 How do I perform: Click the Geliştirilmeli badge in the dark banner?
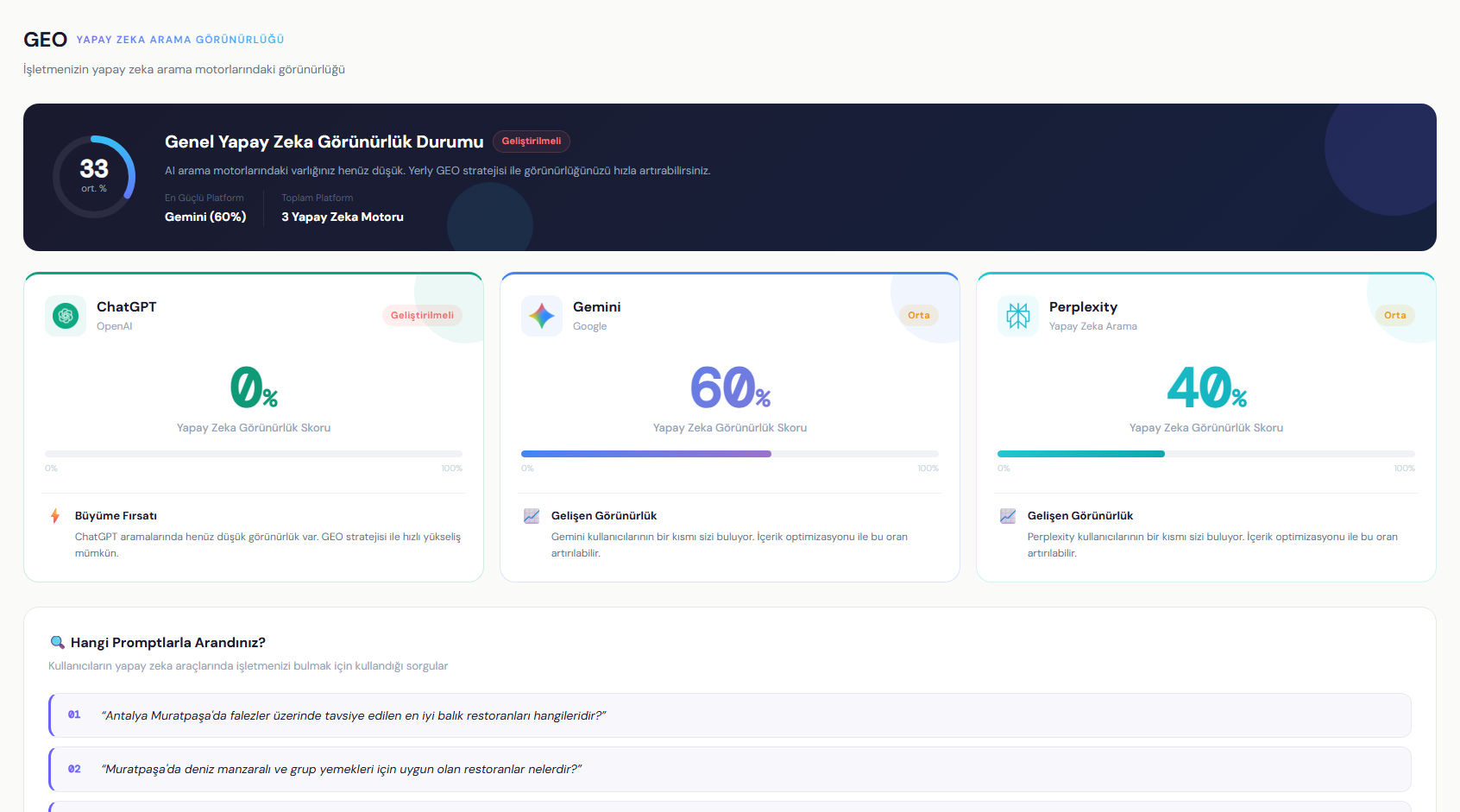tap(532, 142)
